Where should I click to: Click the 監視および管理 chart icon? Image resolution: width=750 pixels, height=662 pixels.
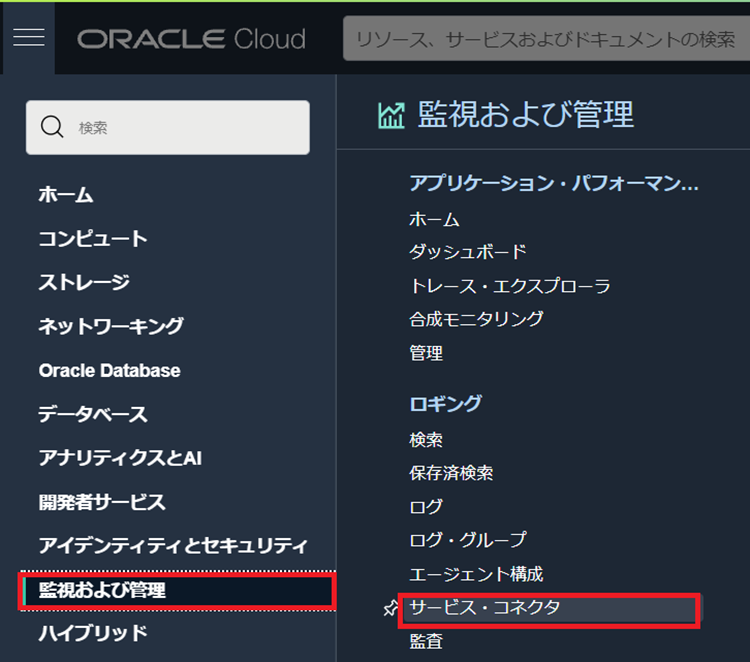coord(390,115)
